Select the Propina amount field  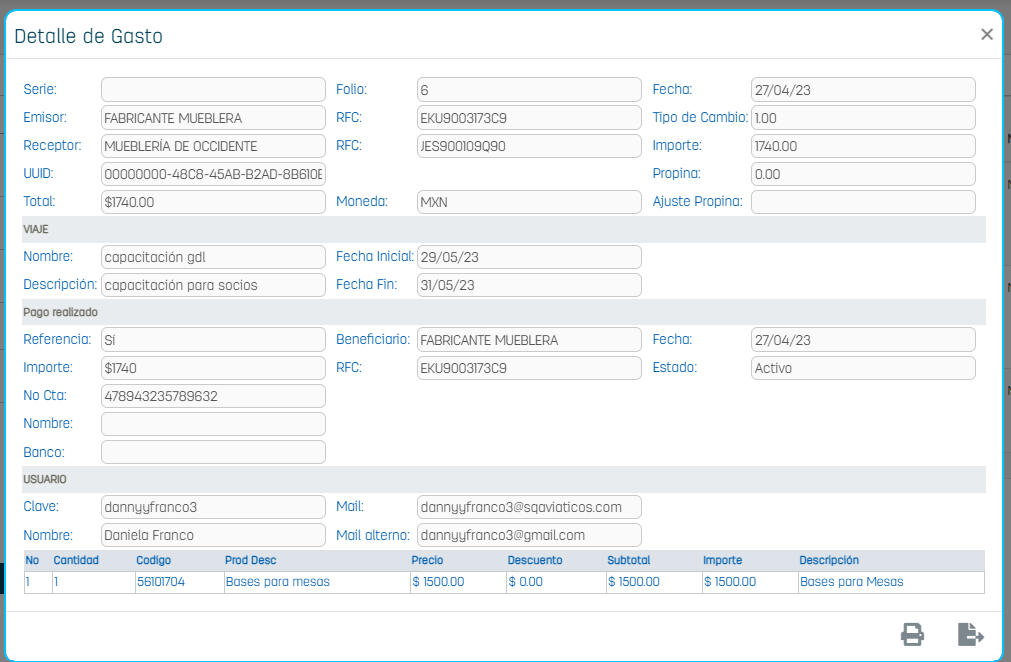[x=862, y=174]
